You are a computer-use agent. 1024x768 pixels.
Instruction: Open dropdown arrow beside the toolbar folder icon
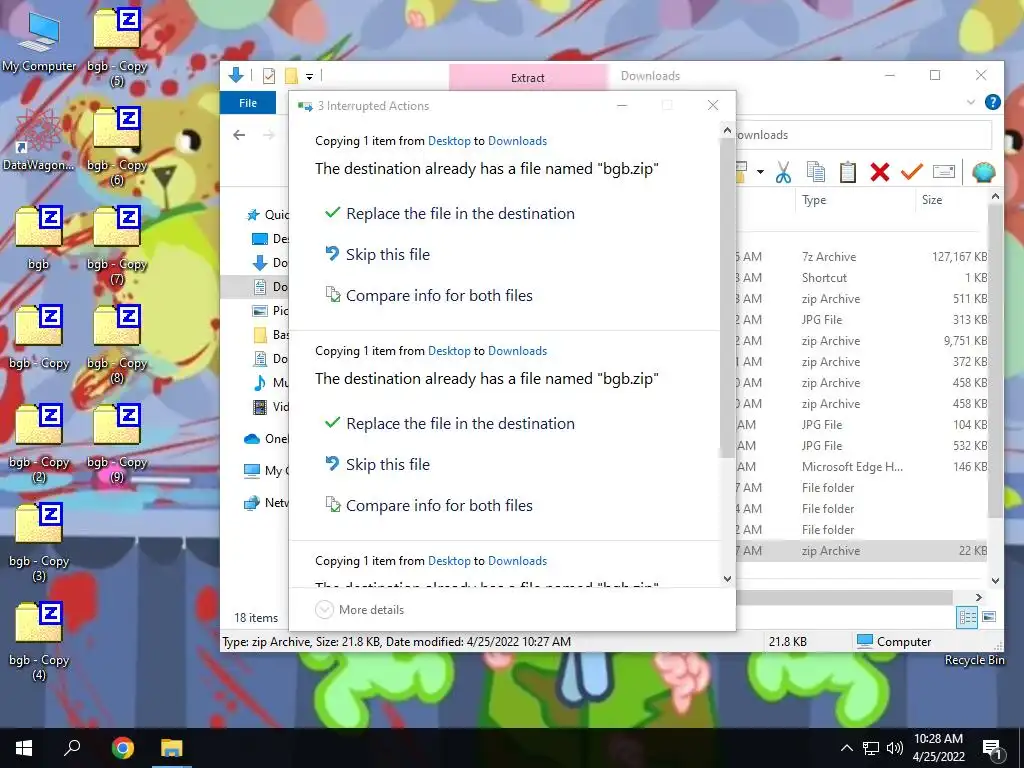coord(760,172)
